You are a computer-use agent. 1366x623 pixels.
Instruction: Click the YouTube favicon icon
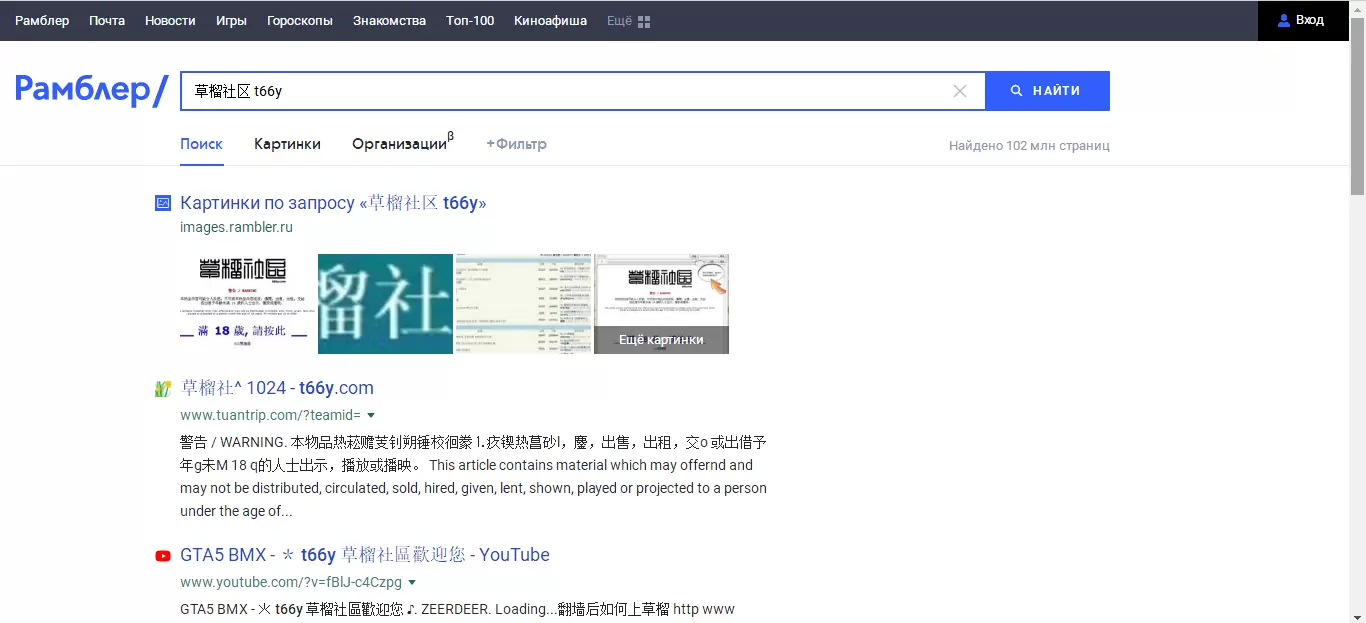coord(163,556)
